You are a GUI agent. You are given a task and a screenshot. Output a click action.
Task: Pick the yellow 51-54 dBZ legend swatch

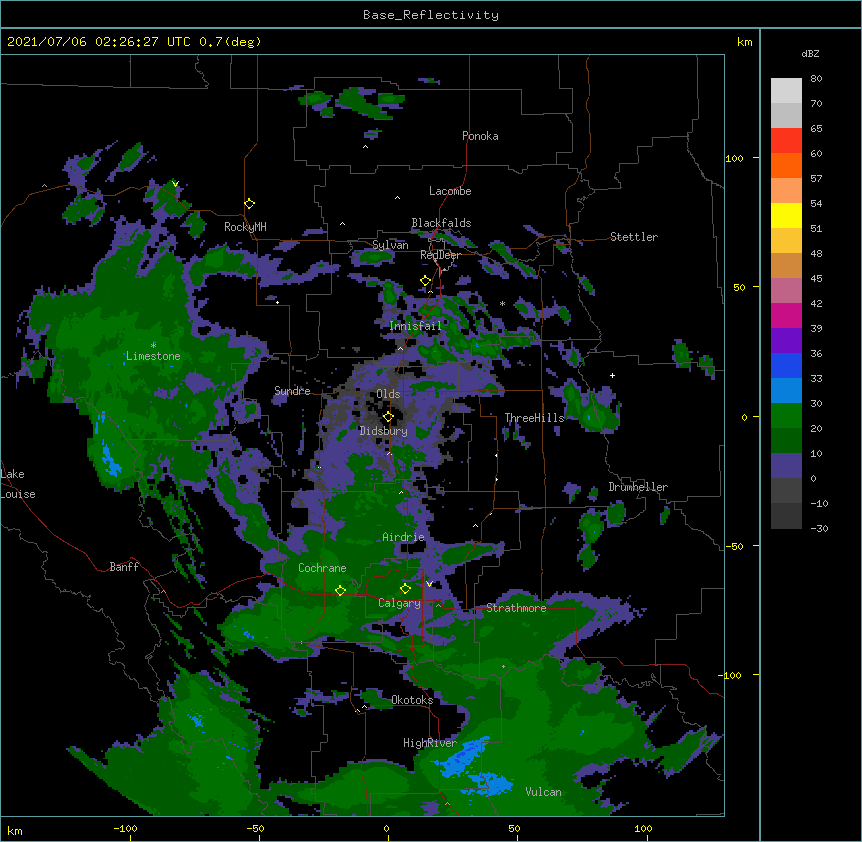coord(786,215)
